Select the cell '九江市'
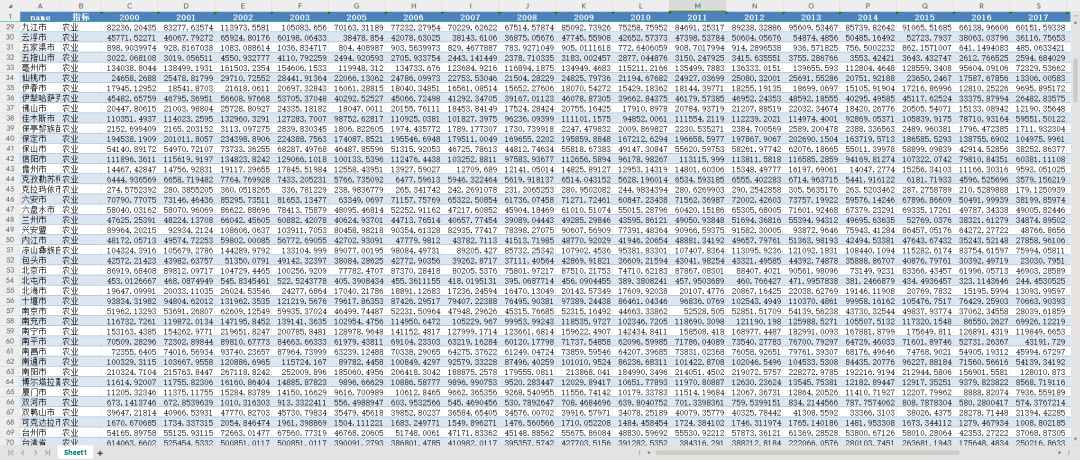Screen dimensions: 1080x460 [x=40, y=27]
